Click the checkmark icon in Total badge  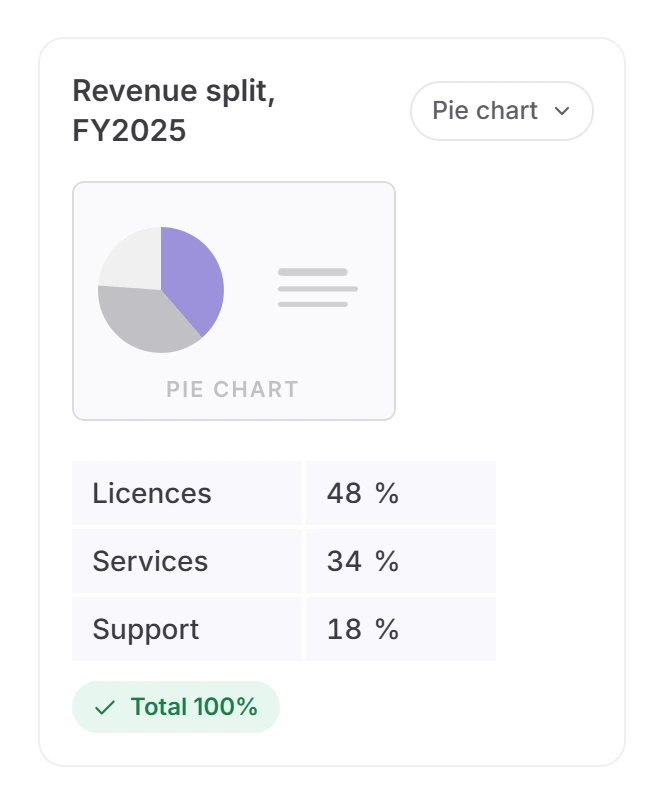tap(105, 707)
